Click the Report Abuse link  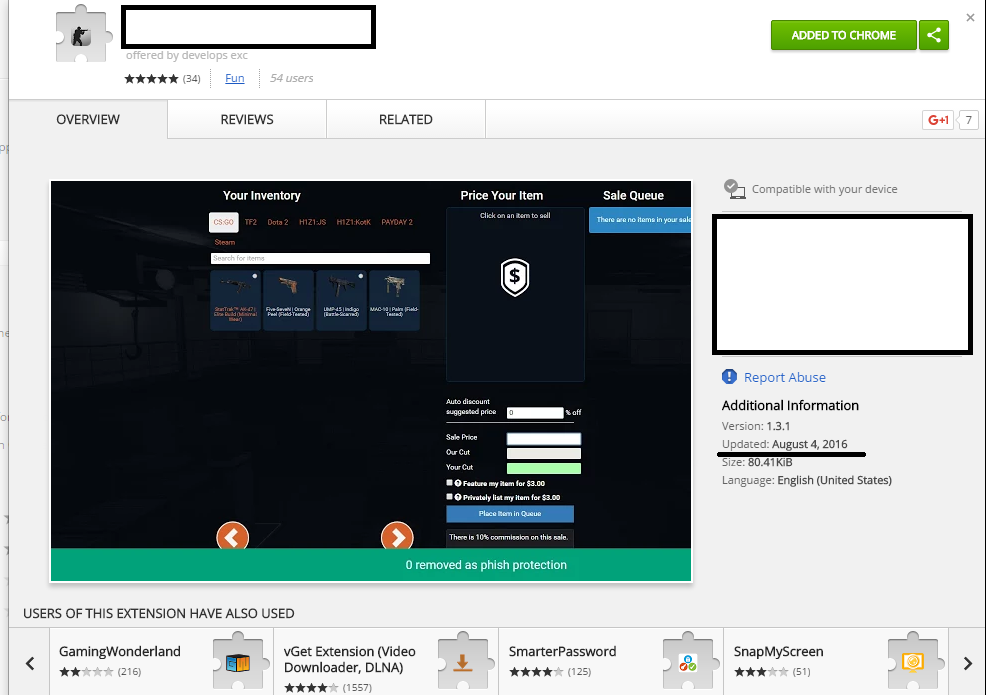[x=785, y=377]
